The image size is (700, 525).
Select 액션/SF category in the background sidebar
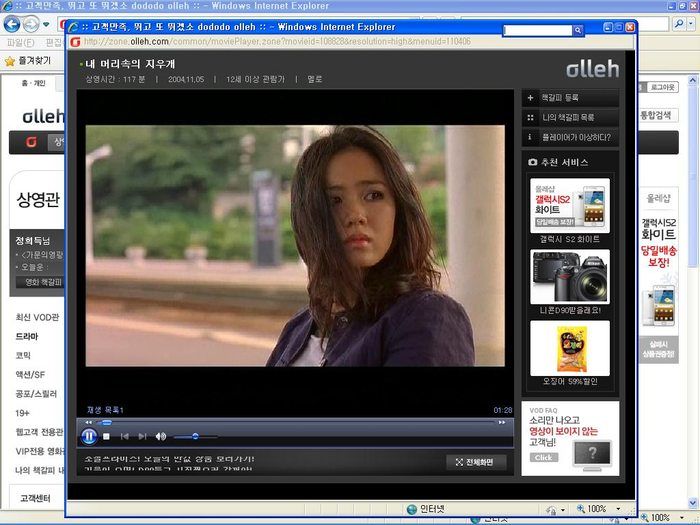pyautogui.click(x=30, y=375)
